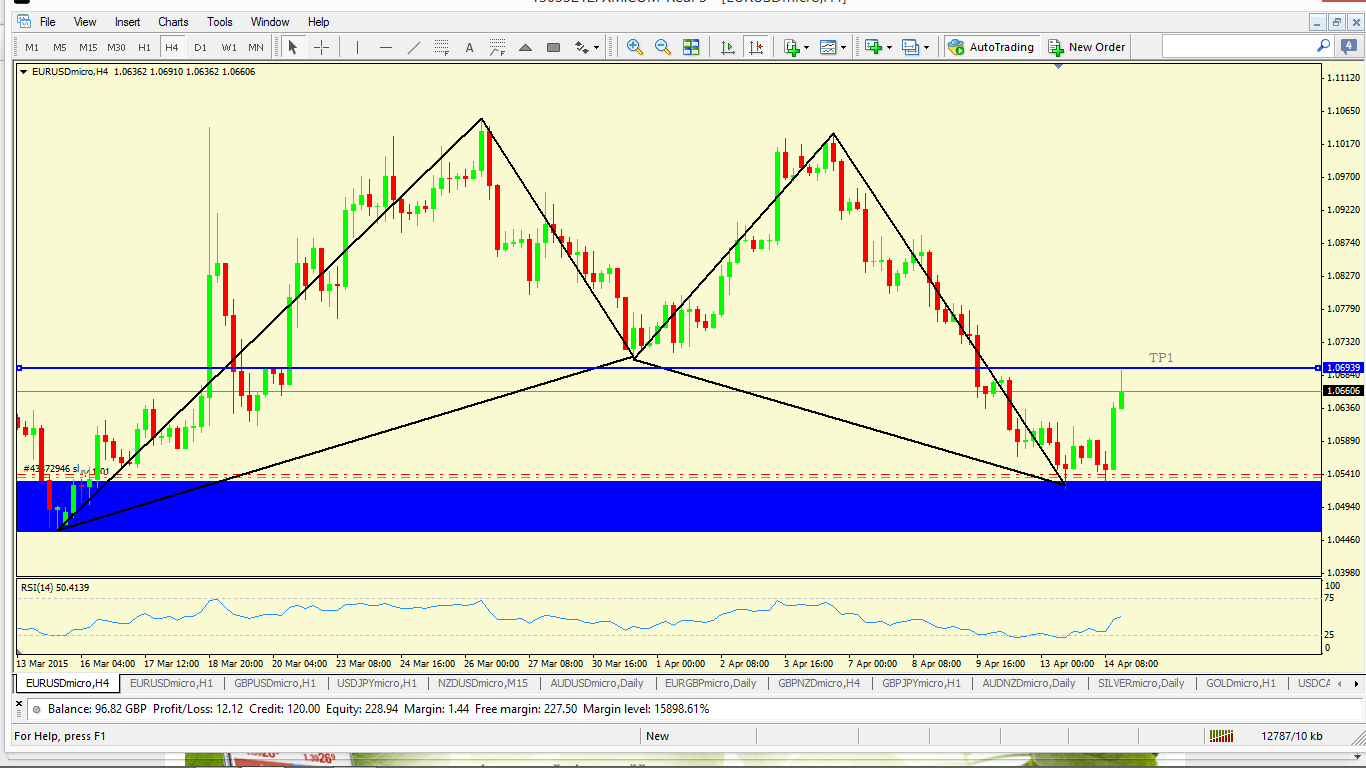
Task: Open the chart templates dropdown
Action: pos(833,47)
